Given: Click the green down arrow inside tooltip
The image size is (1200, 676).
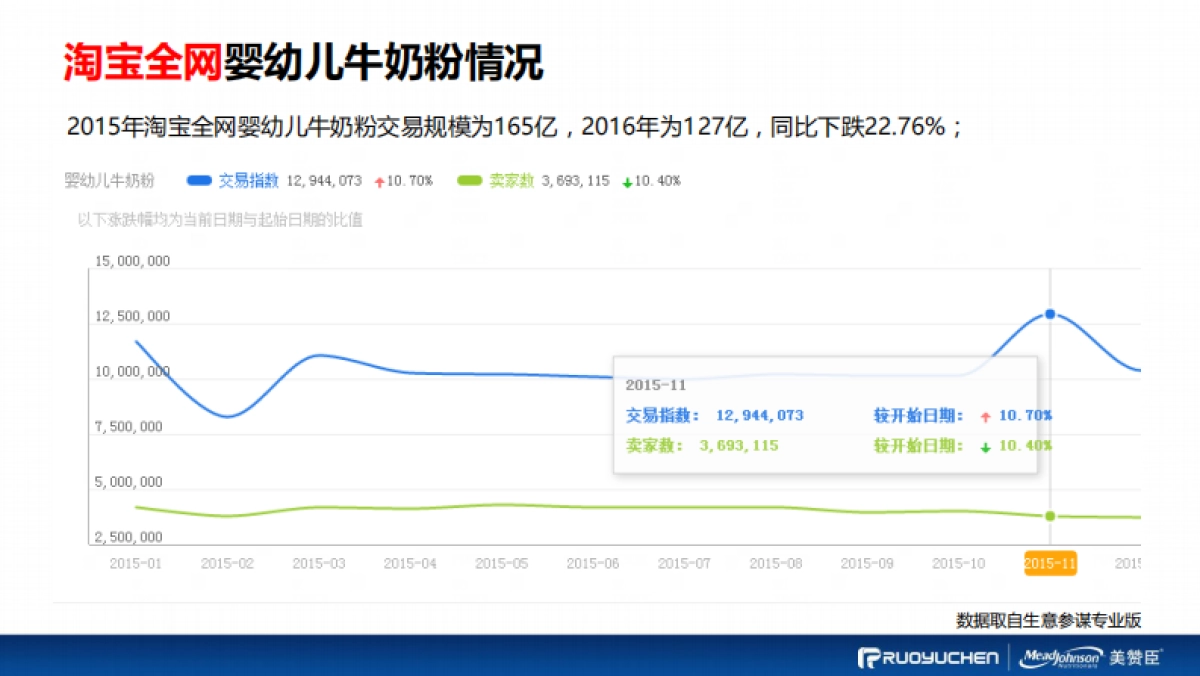Looking at the screenshot, I should click(985, 447).
